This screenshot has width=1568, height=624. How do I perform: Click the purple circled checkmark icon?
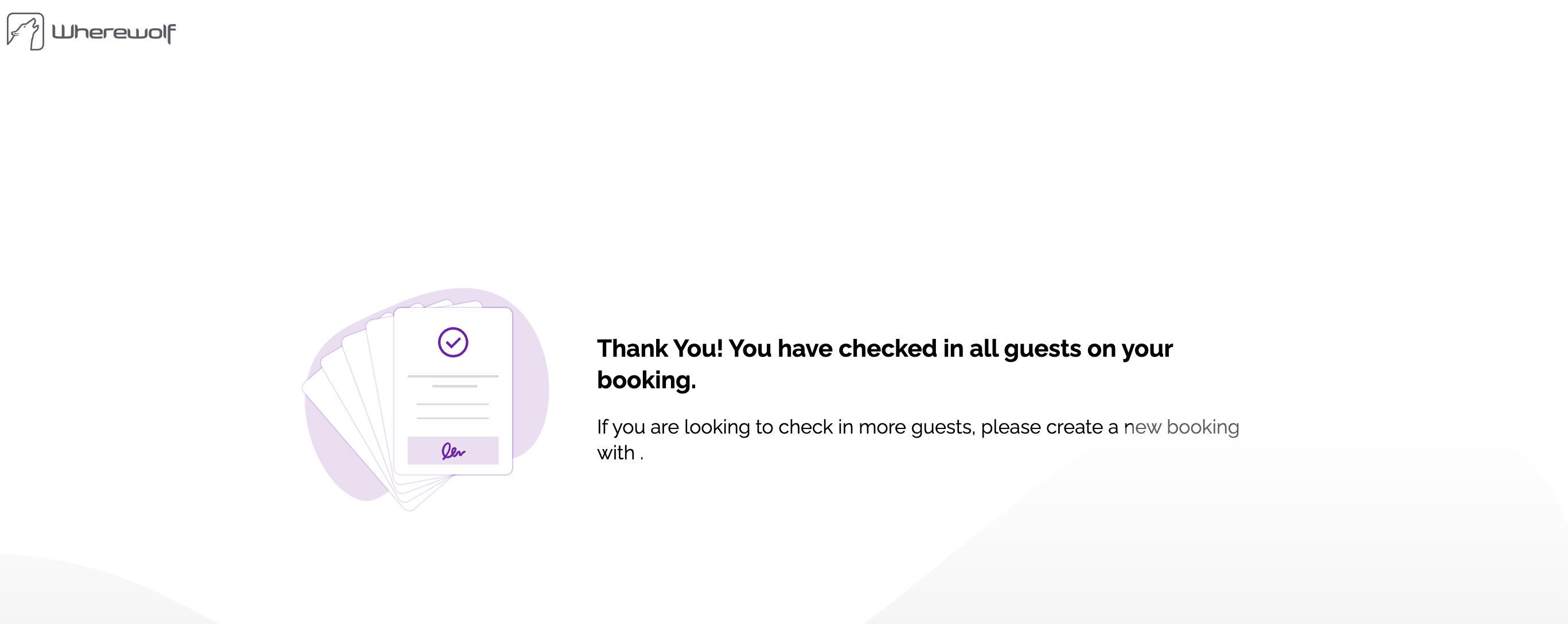point(453,342)
